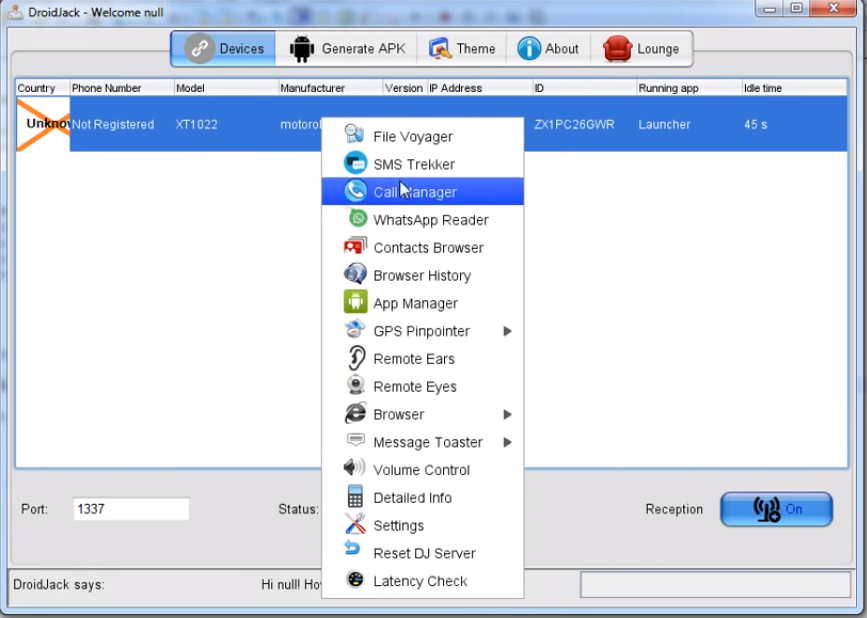Choose Call Manager in the menu
This screenshot has height=618, width=867.
[422, 191]
